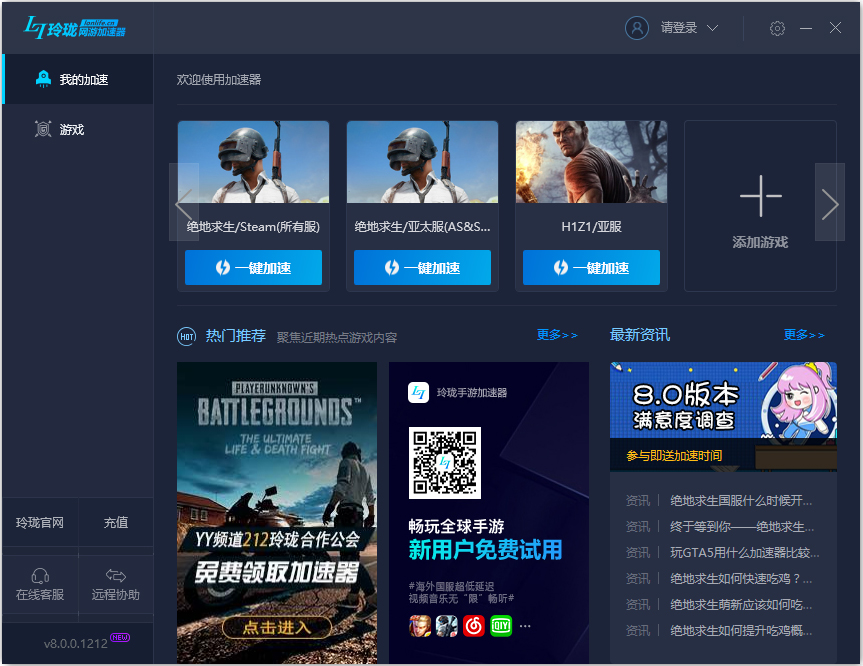Open 更多>> link for 最新资讯
Screen dimensions: 863x666
click(804, 335)
